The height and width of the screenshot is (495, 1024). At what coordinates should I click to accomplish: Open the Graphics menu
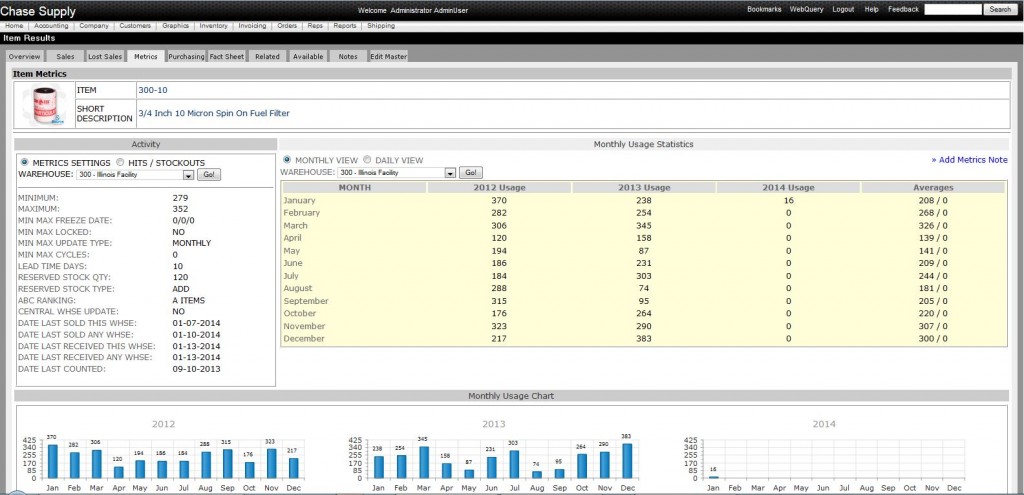tap(176, 26)
